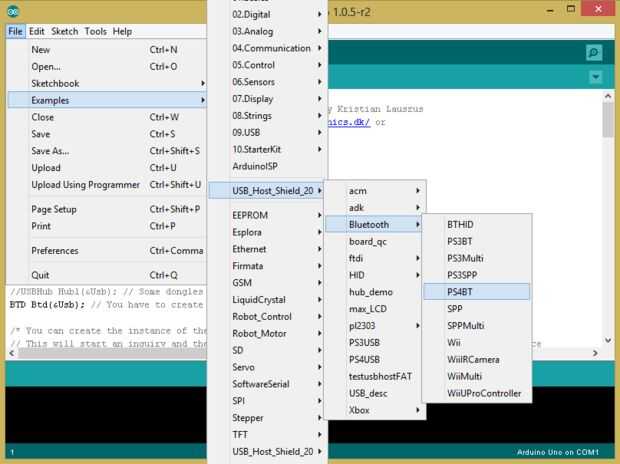Expand the 08.Strings examples
The height and width of the screenshot is (464, 620).
pos(267,116)
